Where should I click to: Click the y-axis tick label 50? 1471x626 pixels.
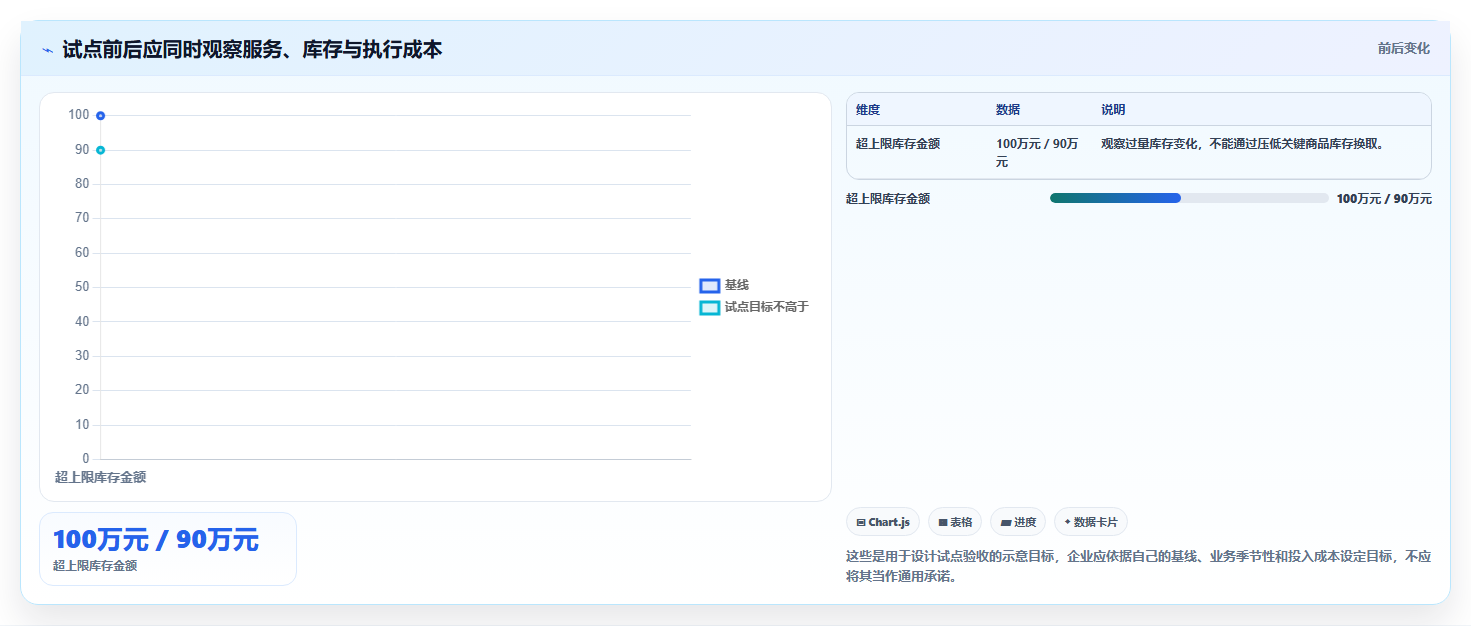82,287
